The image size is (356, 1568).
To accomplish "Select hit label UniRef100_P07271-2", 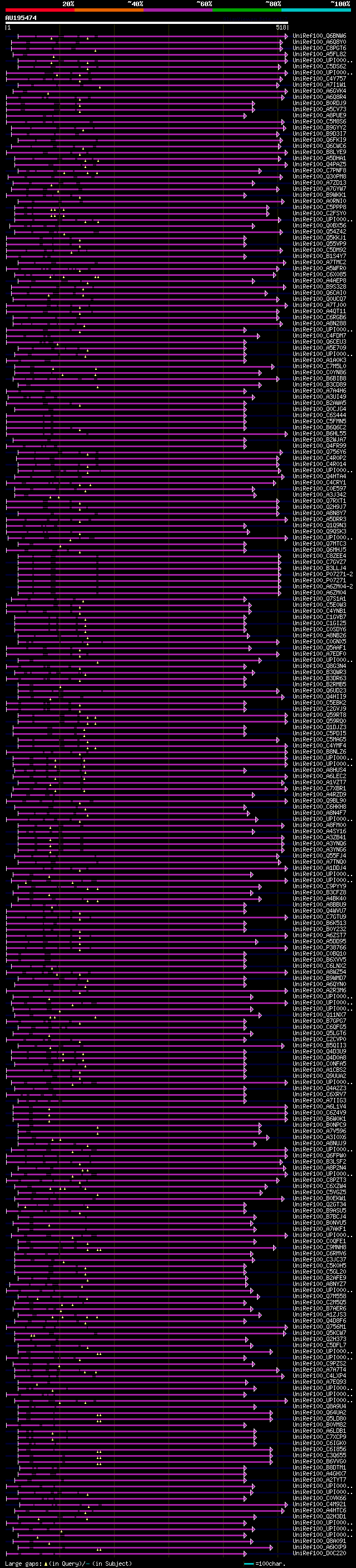I will point(323,574).
